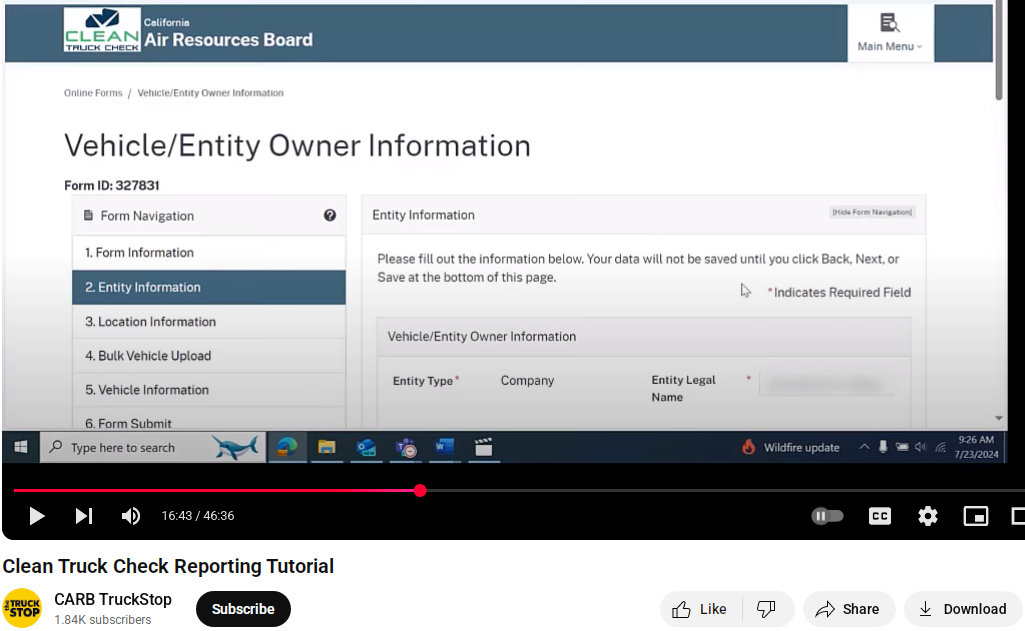The image size is (1025, 631).
Task: Dislike the video
Action: [x=767, y=609]
